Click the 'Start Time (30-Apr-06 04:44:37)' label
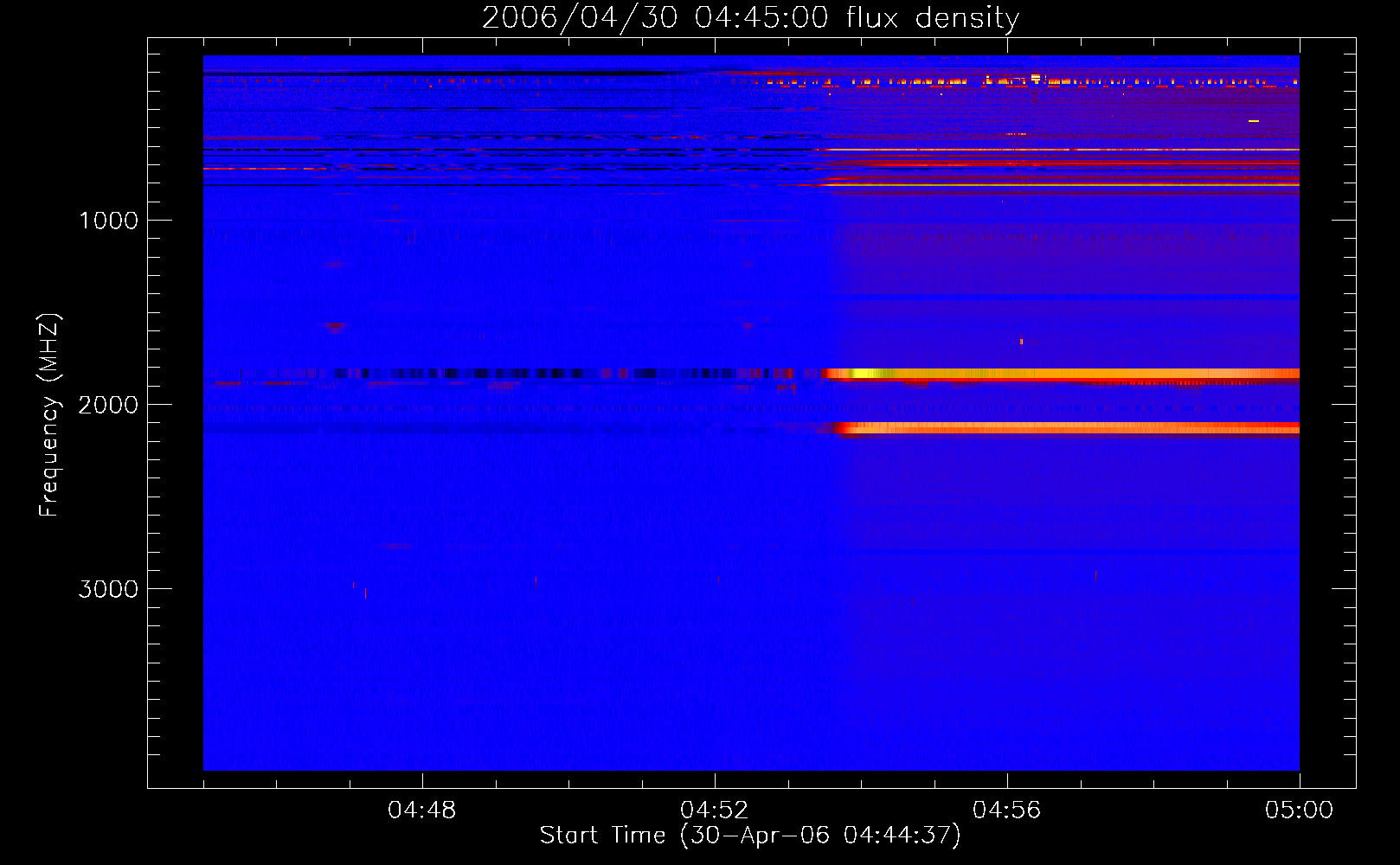The image size is (1400, 865). click(750, 836)
